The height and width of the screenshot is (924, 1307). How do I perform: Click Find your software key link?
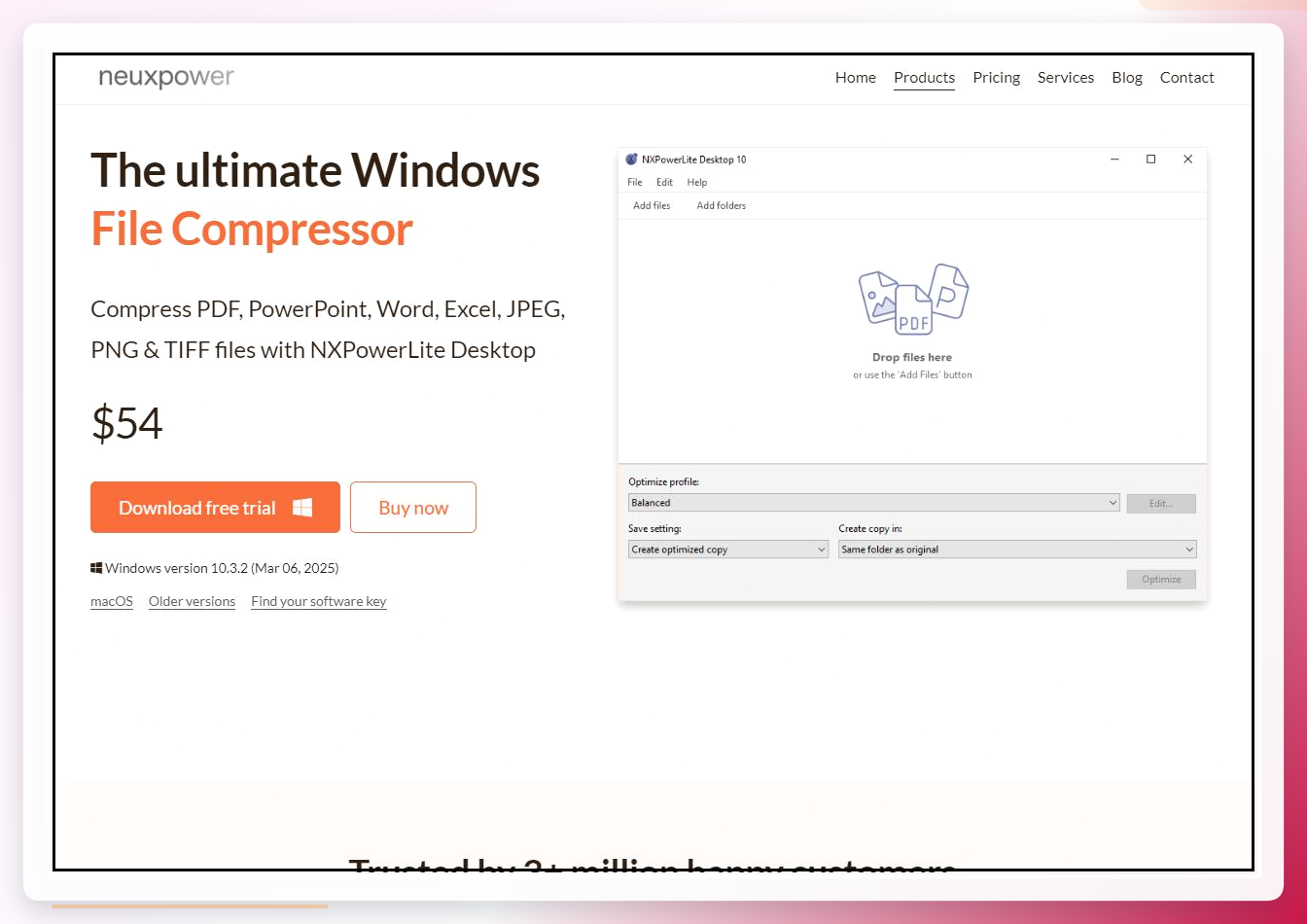click(x=319, y=602)
